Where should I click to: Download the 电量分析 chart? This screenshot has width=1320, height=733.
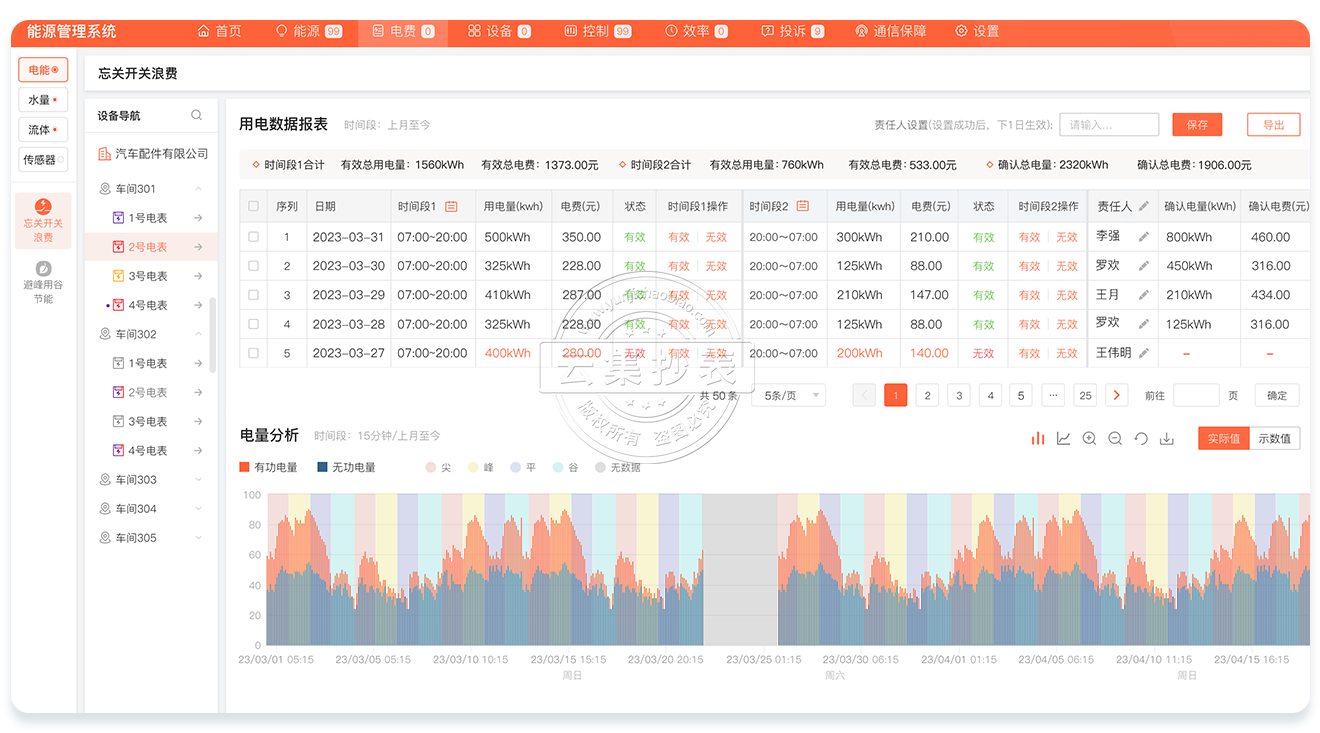(1167, 439)
